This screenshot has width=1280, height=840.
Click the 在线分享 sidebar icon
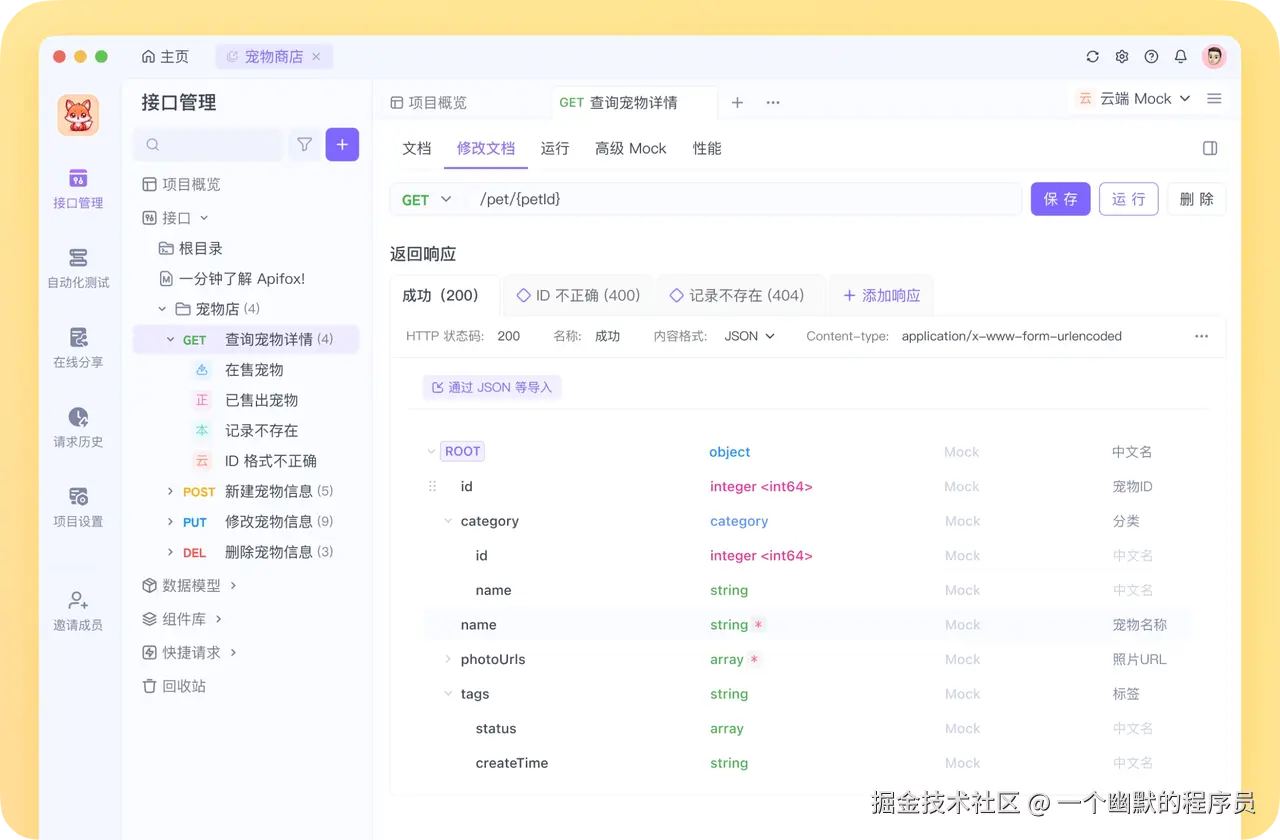tap(77, 349)
